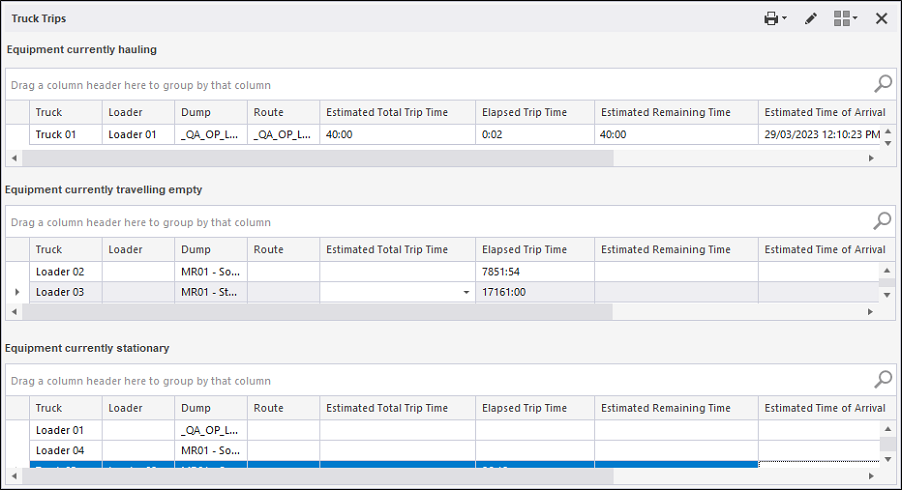Click Route column header in hauling grid
Viewport: 902px width, 490px height.
[x=283, y=112]
